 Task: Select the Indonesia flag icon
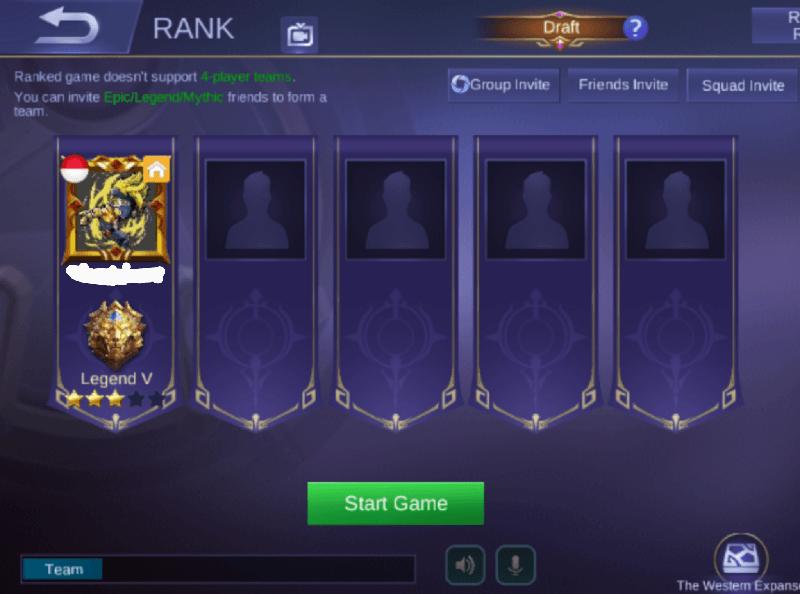[x=74, y=168]
